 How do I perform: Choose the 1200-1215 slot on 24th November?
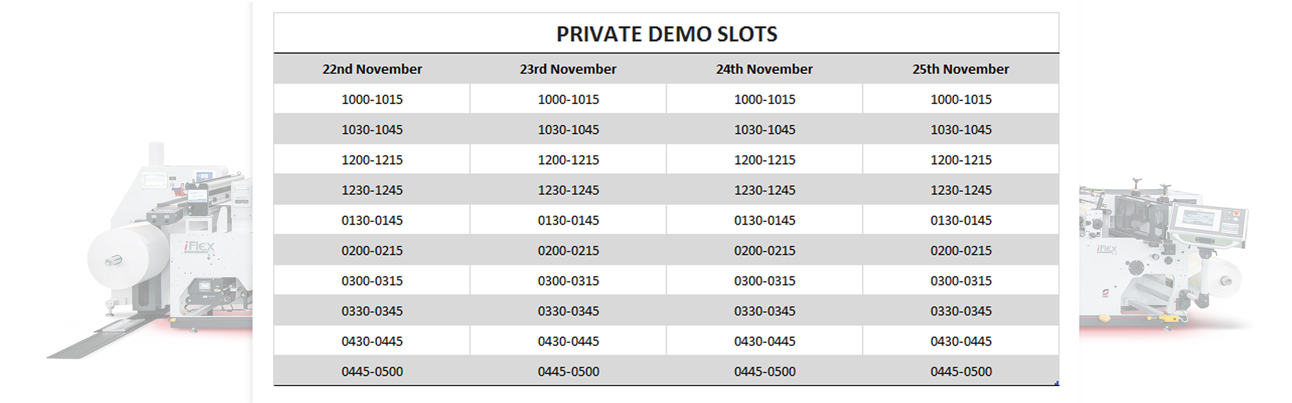(765, 160)
